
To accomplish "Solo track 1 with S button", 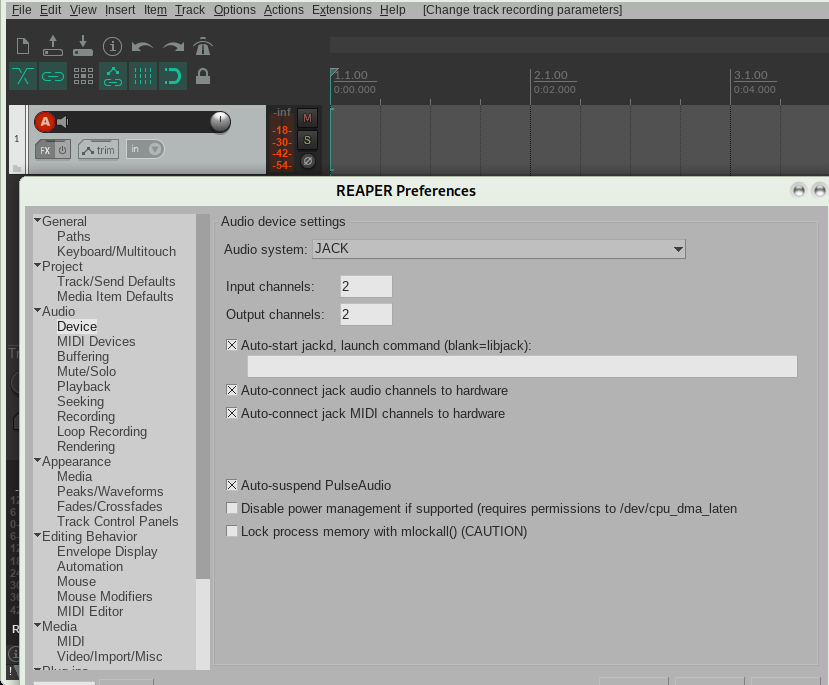I will point(307,140).
